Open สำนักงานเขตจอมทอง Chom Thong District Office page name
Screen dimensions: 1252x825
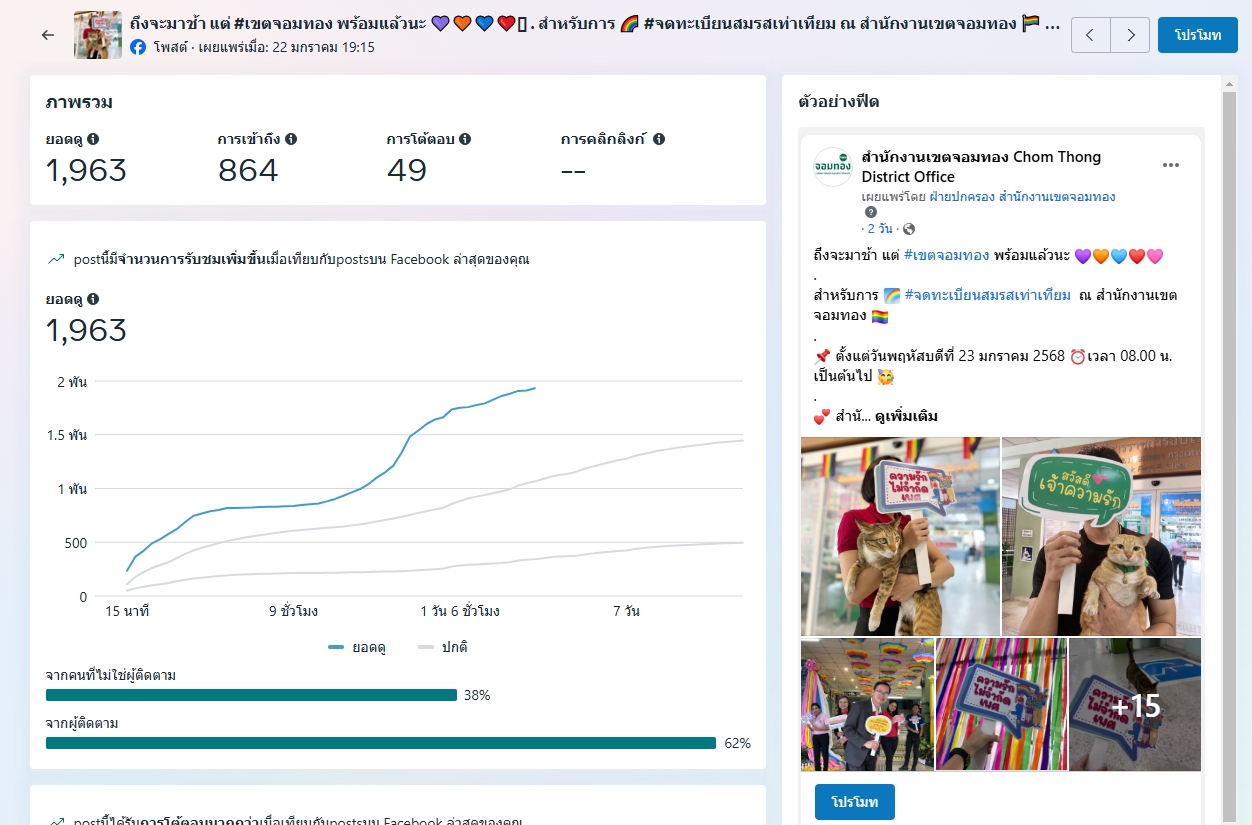981,166
